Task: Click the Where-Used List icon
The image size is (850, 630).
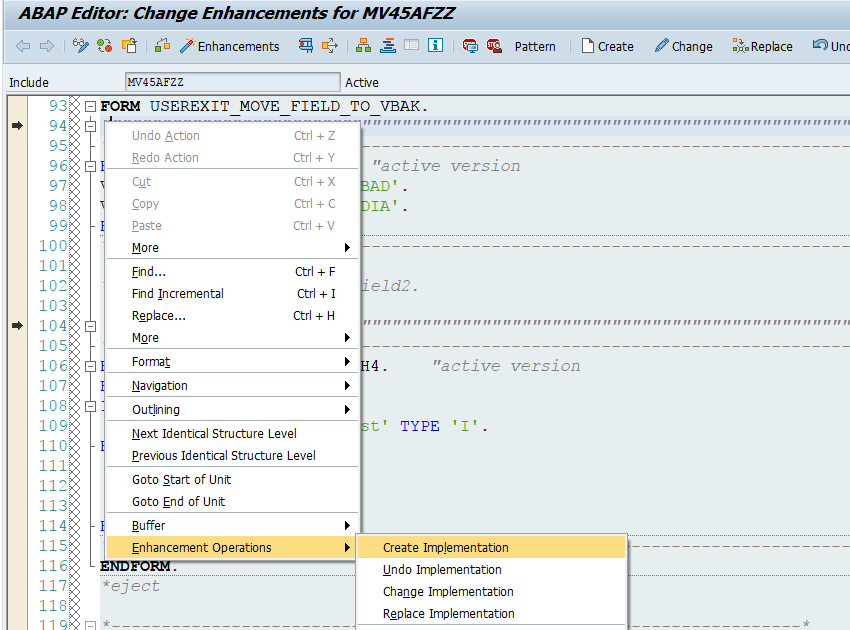Action: [363, 45]
